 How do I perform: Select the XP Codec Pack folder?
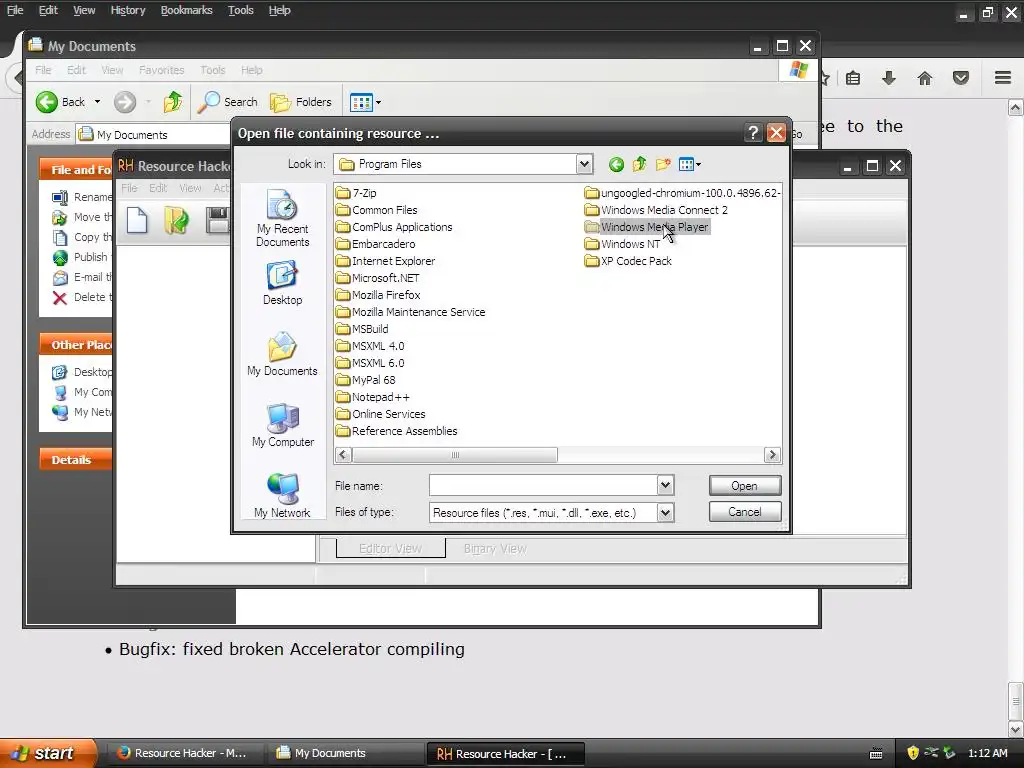pos(629,261)
